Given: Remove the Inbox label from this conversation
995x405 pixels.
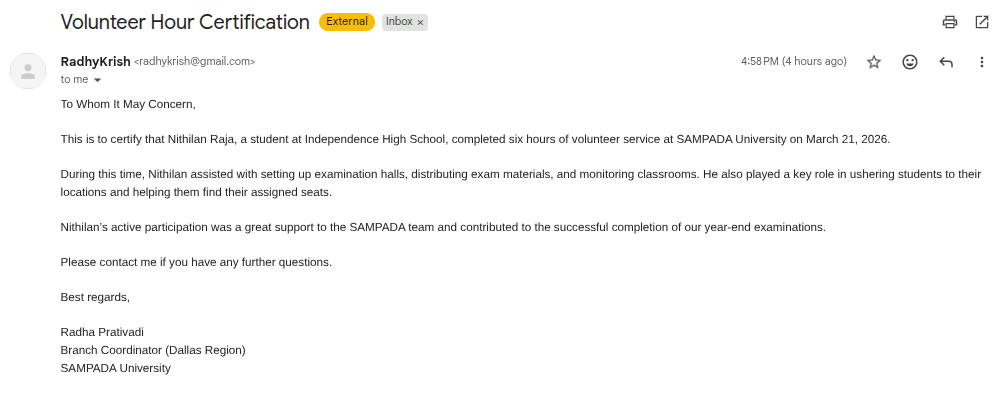Looking at the screenshot, I should (420, 22).
